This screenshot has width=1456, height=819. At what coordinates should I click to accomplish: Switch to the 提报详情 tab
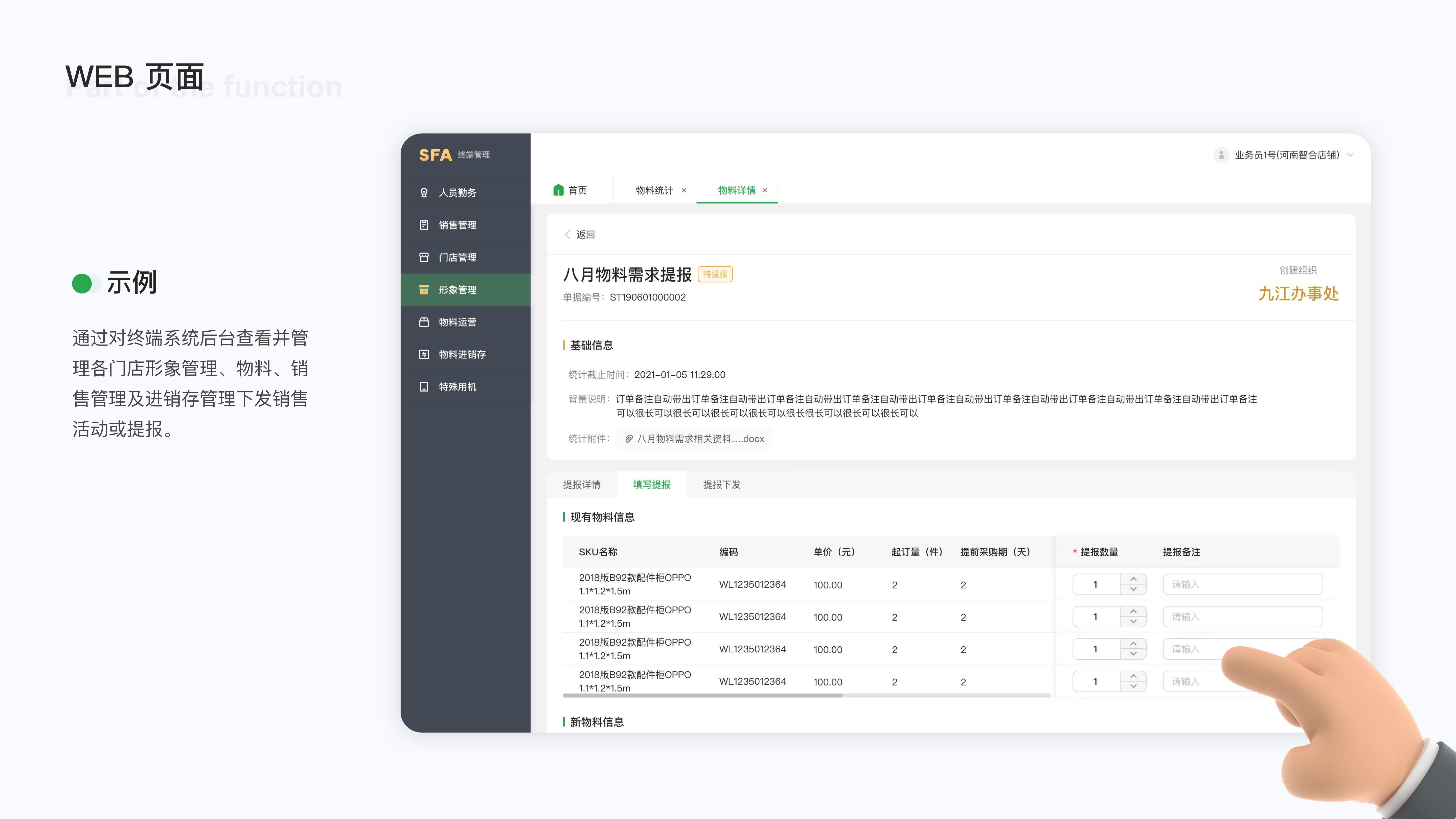tap(582, 484)
